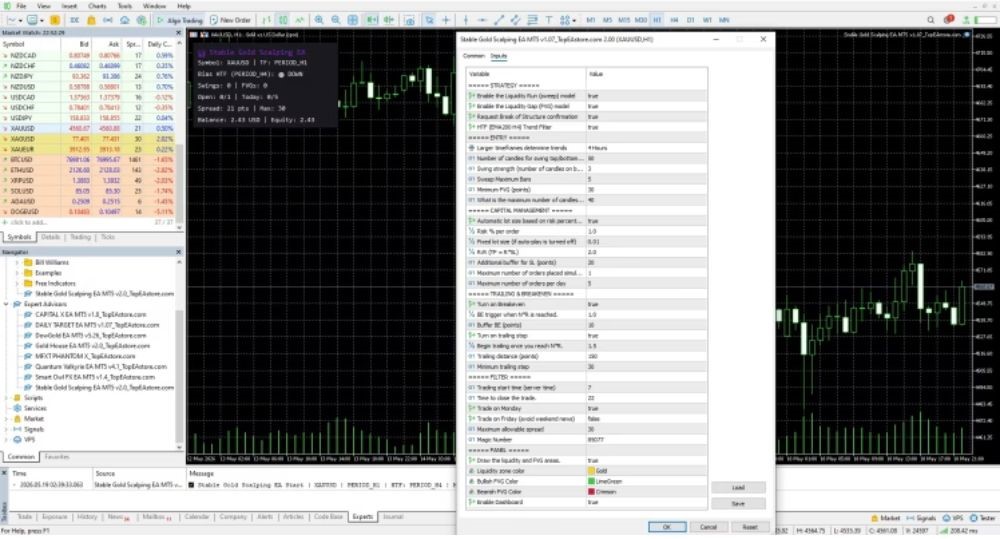The height and width of the screenshot is (539, 1000).
Task: Toggle Enable the Liquidity Run model value
Action: pos(646,96)
